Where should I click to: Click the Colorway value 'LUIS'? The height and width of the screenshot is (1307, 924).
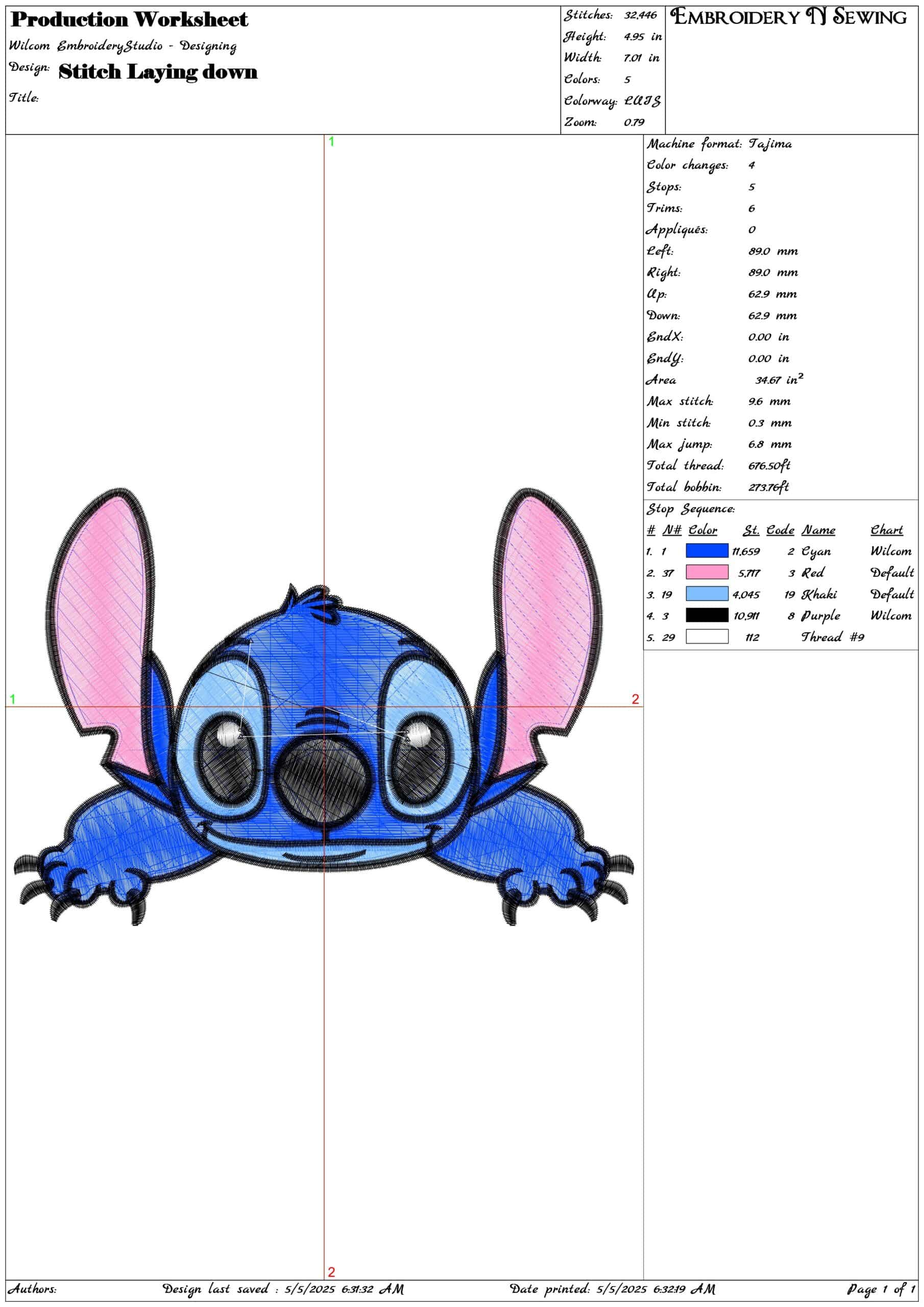click(x=642, y=101)
